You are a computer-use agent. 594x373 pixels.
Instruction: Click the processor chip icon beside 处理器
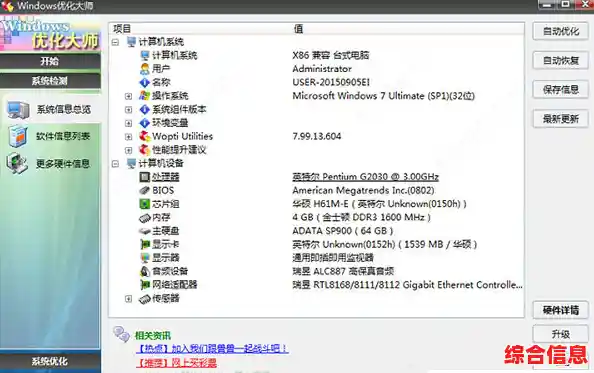point(144,177)
